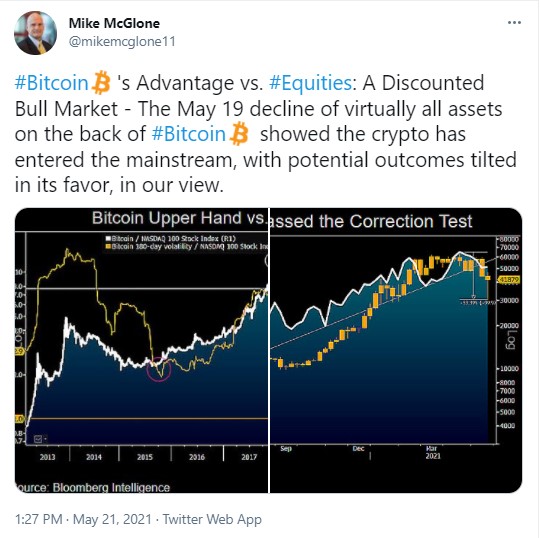Click the Bitcoin emoji after first #Bitcoin hashtag
The image size is (540, 538).
pyautogui.click(x=101, y=83)
